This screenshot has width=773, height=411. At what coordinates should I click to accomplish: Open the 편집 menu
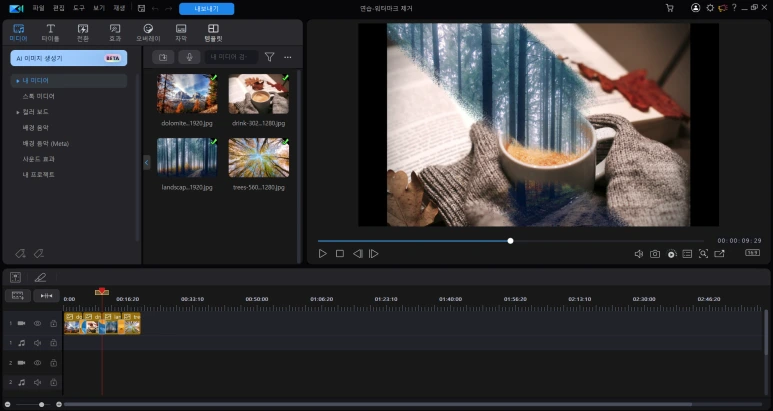[59, 8]
